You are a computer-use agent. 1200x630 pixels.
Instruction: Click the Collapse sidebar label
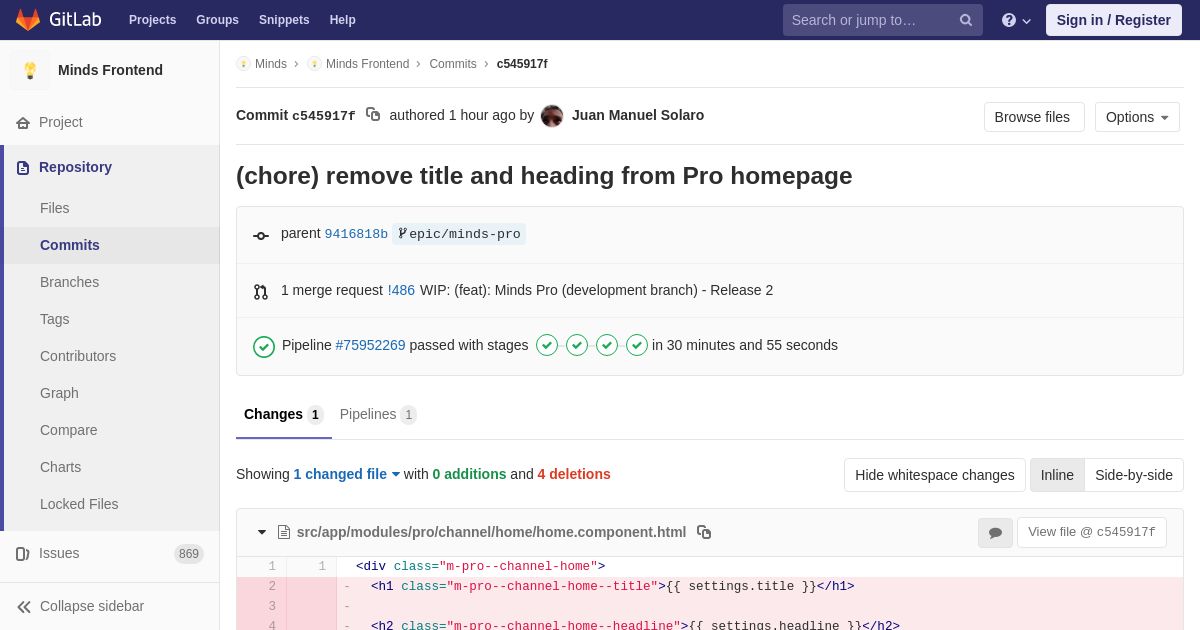coord(92,606)
